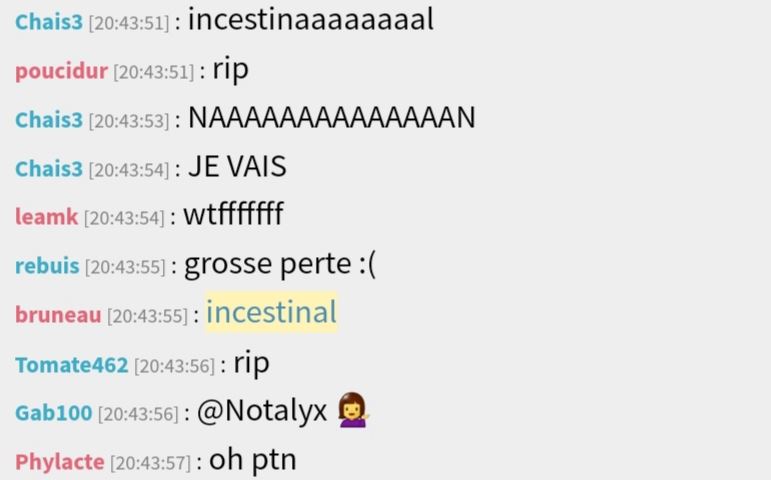Click the @Notalyx mention
This screenshot has height=480, width=771.
(x=262, y=410)
